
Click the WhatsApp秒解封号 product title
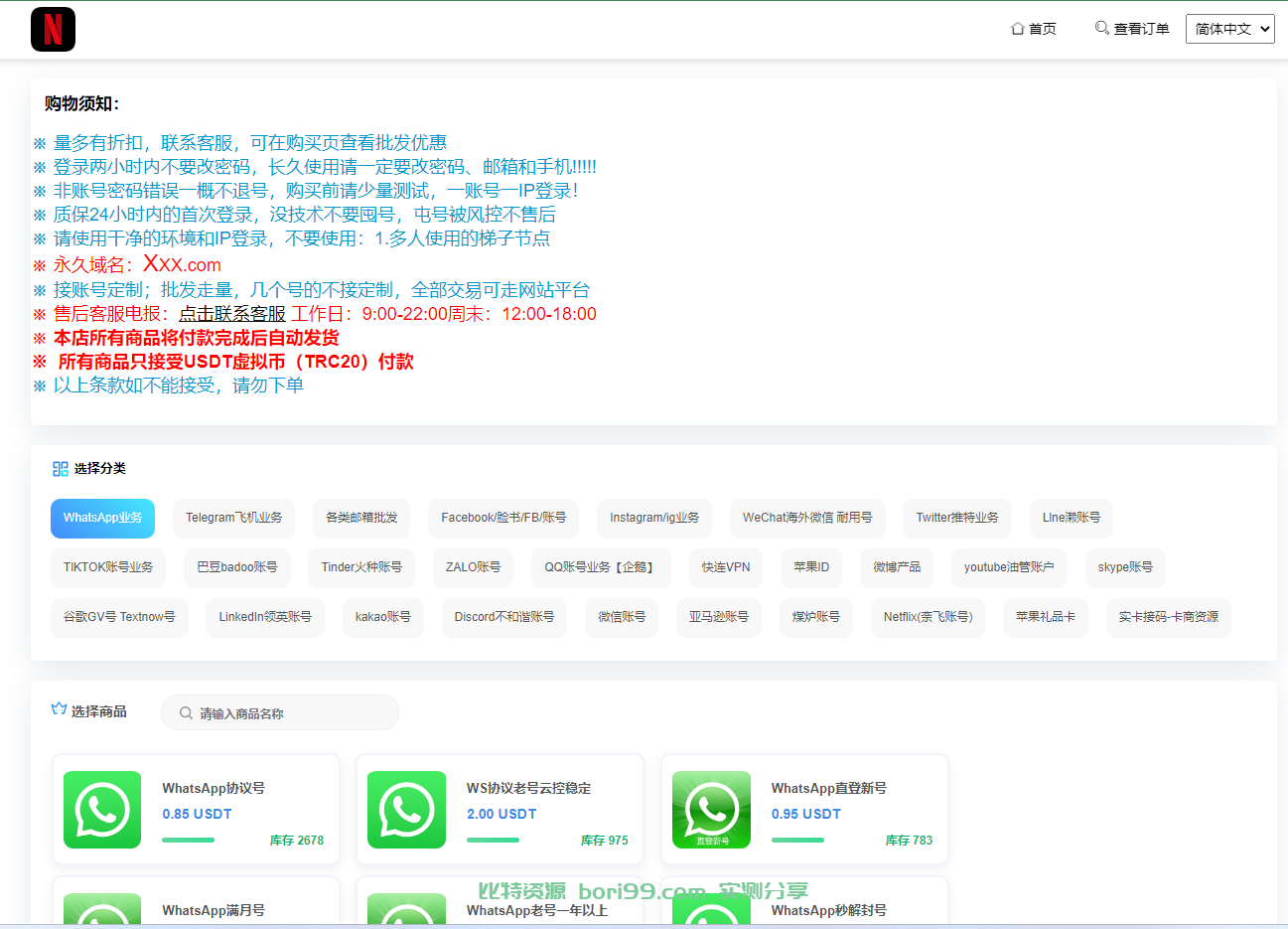[829, 910]
